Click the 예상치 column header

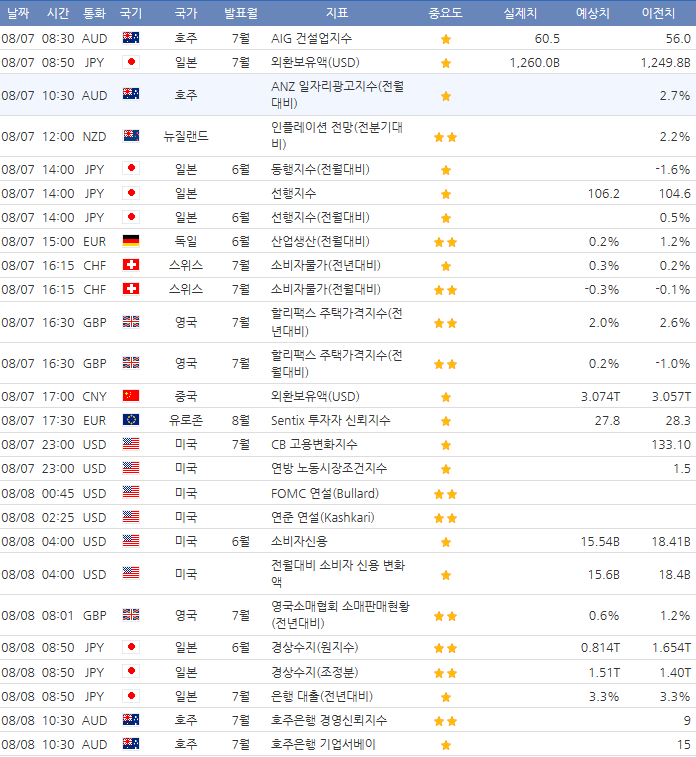point(592,13)
